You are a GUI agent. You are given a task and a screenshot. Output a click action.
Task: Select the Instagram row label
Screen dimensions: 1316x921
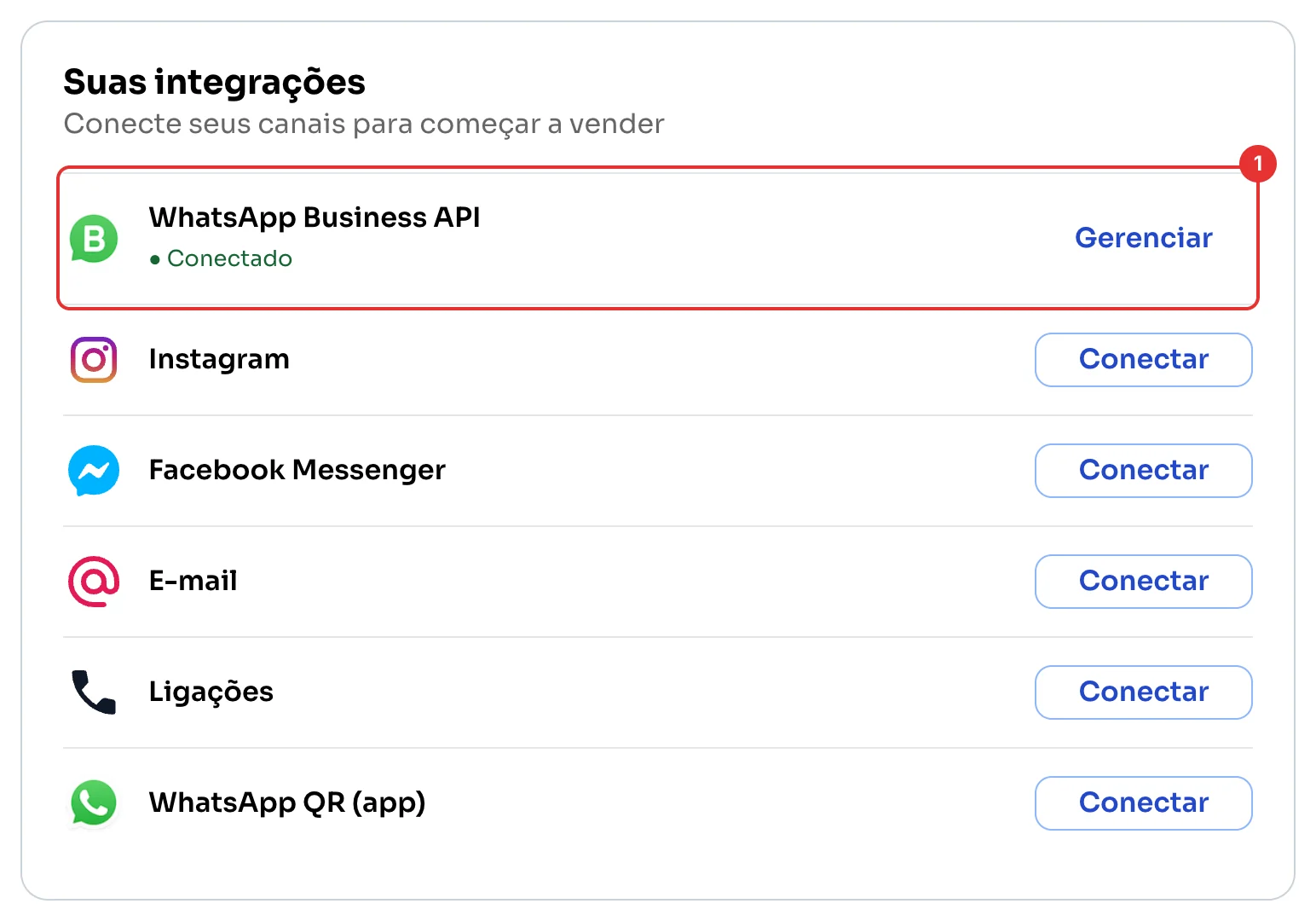point(219,360)
